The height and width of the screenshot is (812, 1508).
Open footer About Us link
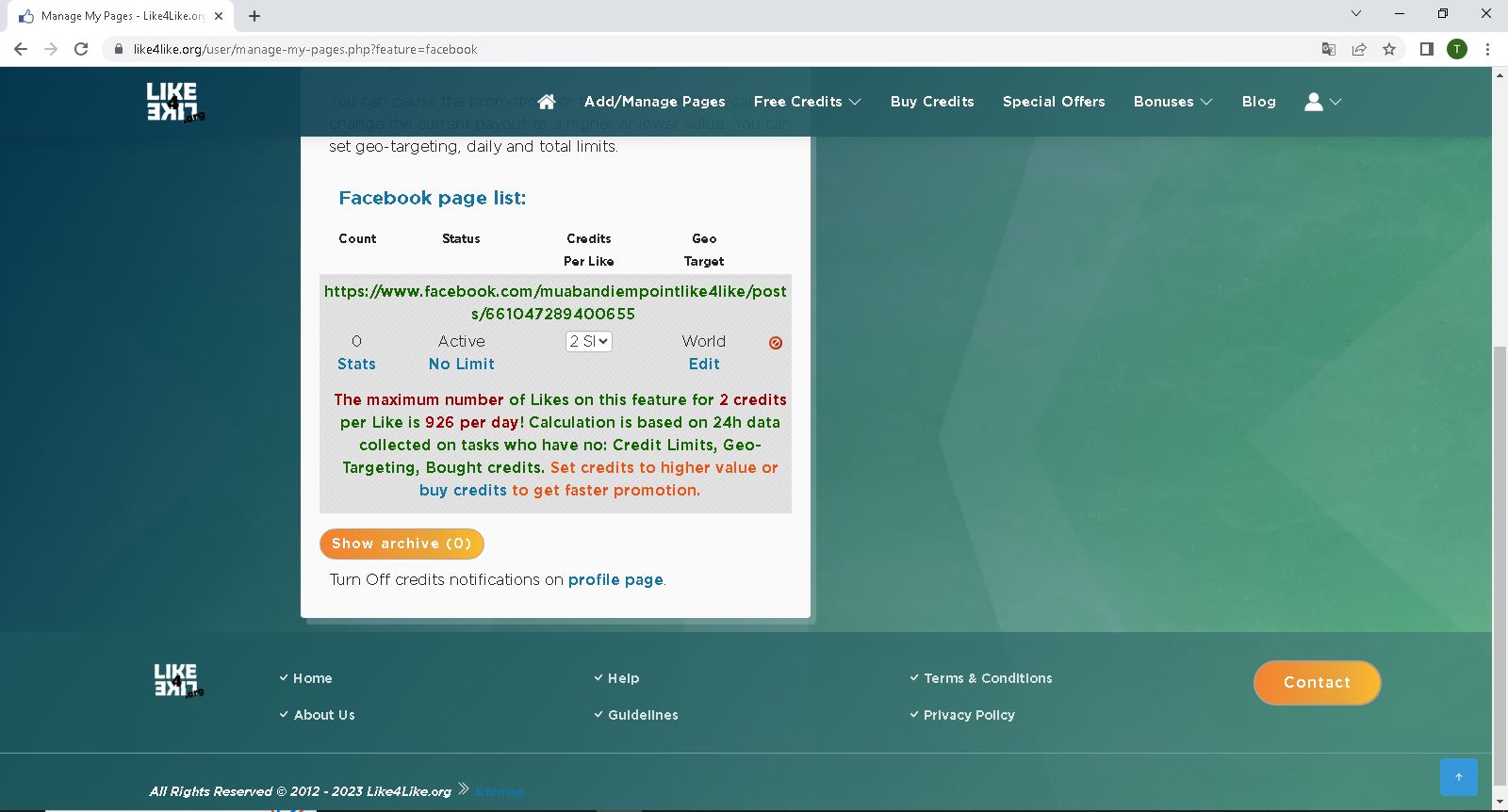[x=324, y=715]
